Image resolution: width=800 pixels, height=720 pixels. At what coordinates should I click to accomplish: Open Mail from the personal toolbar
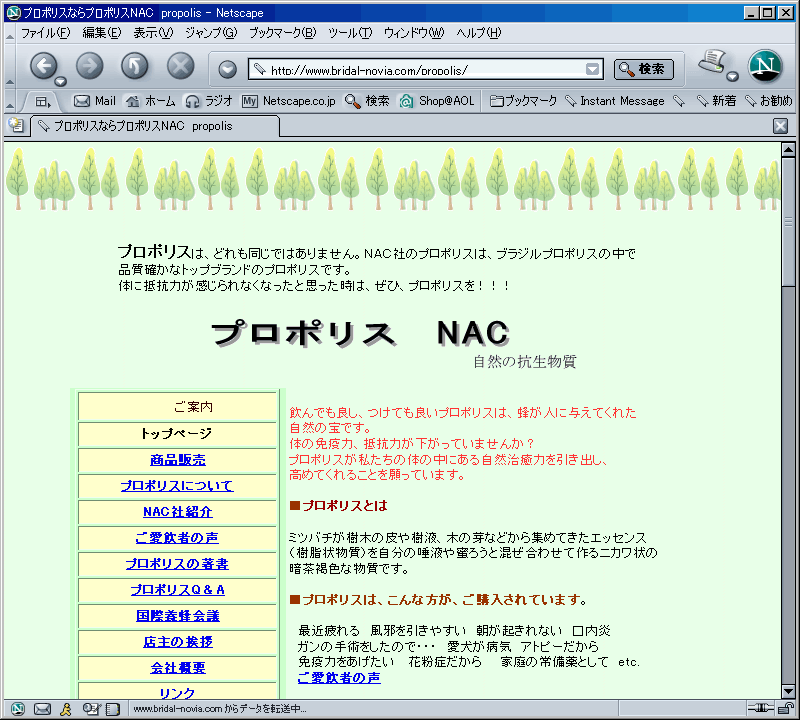95,101
